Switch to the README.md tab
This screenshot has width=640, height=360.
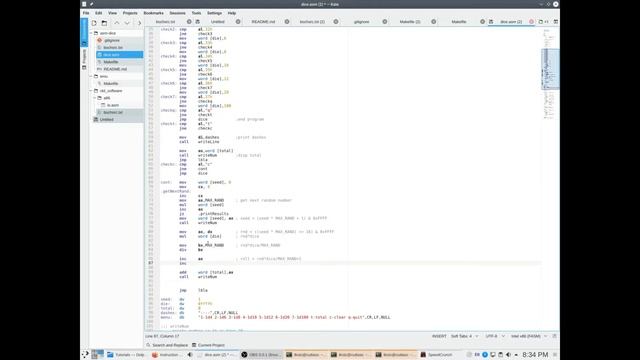click(x=263, y=22)
